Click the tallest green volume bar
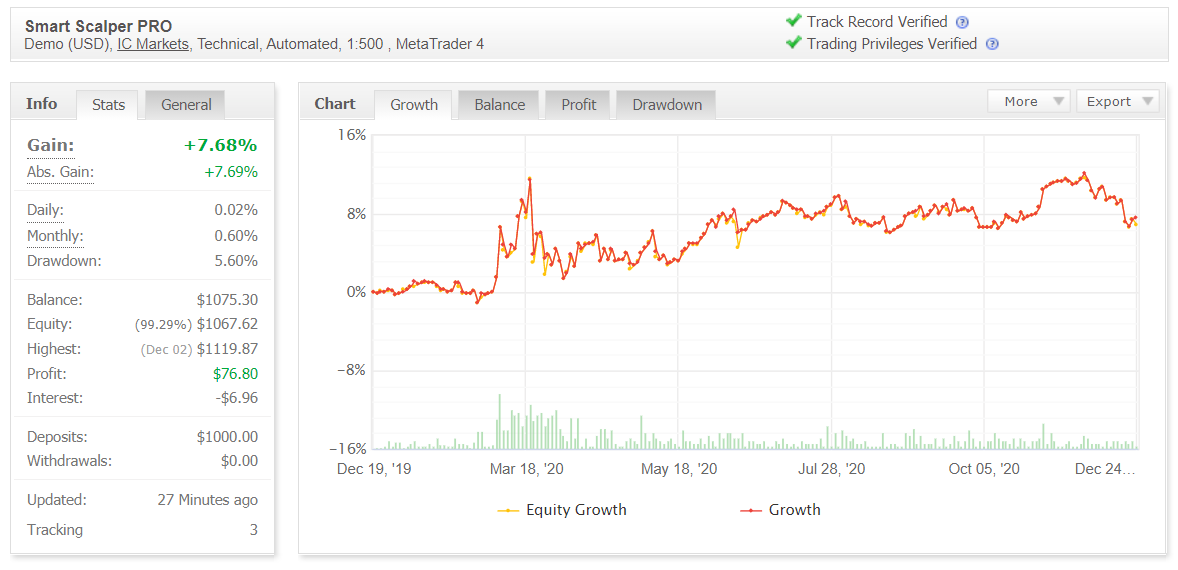Viewport: 1178px width, 570px height. [x=499, y=421]
